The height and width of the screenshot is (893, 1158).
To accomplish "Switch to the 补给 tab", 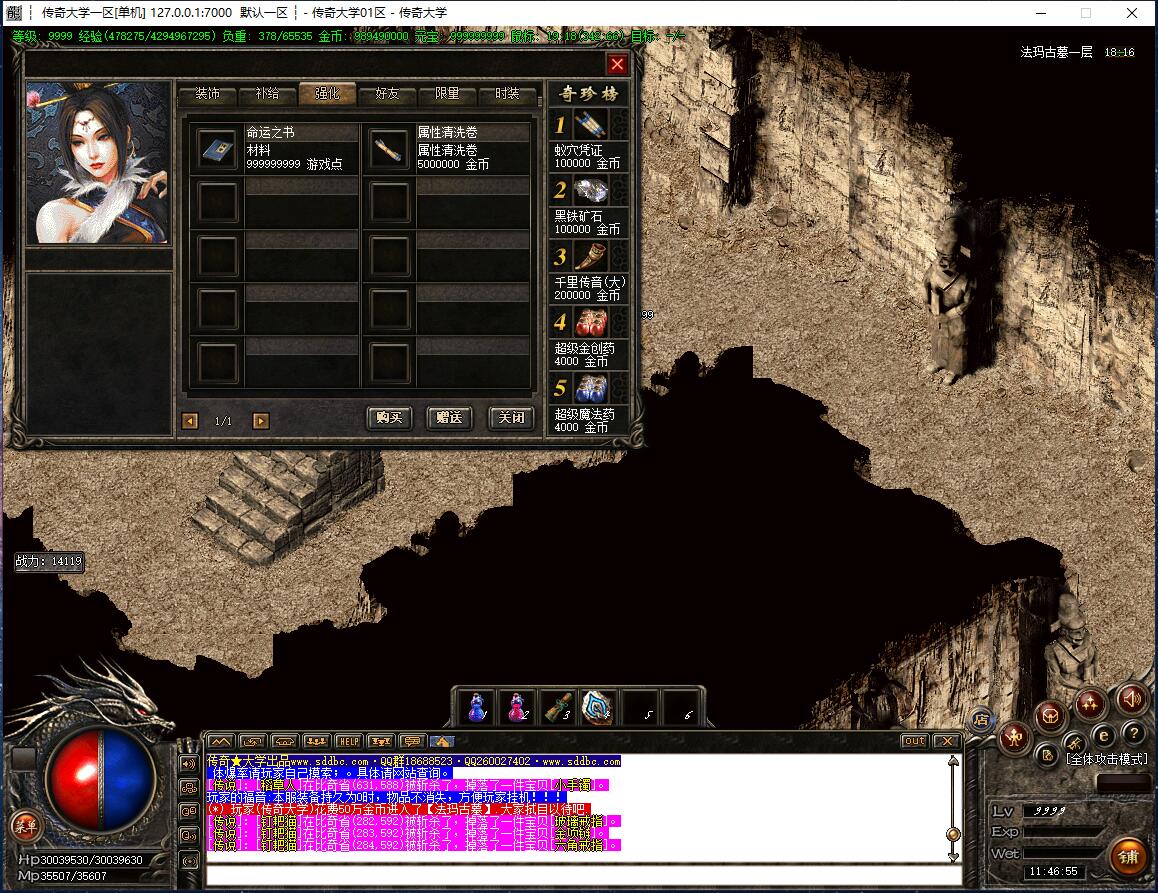I will [267, 94].
